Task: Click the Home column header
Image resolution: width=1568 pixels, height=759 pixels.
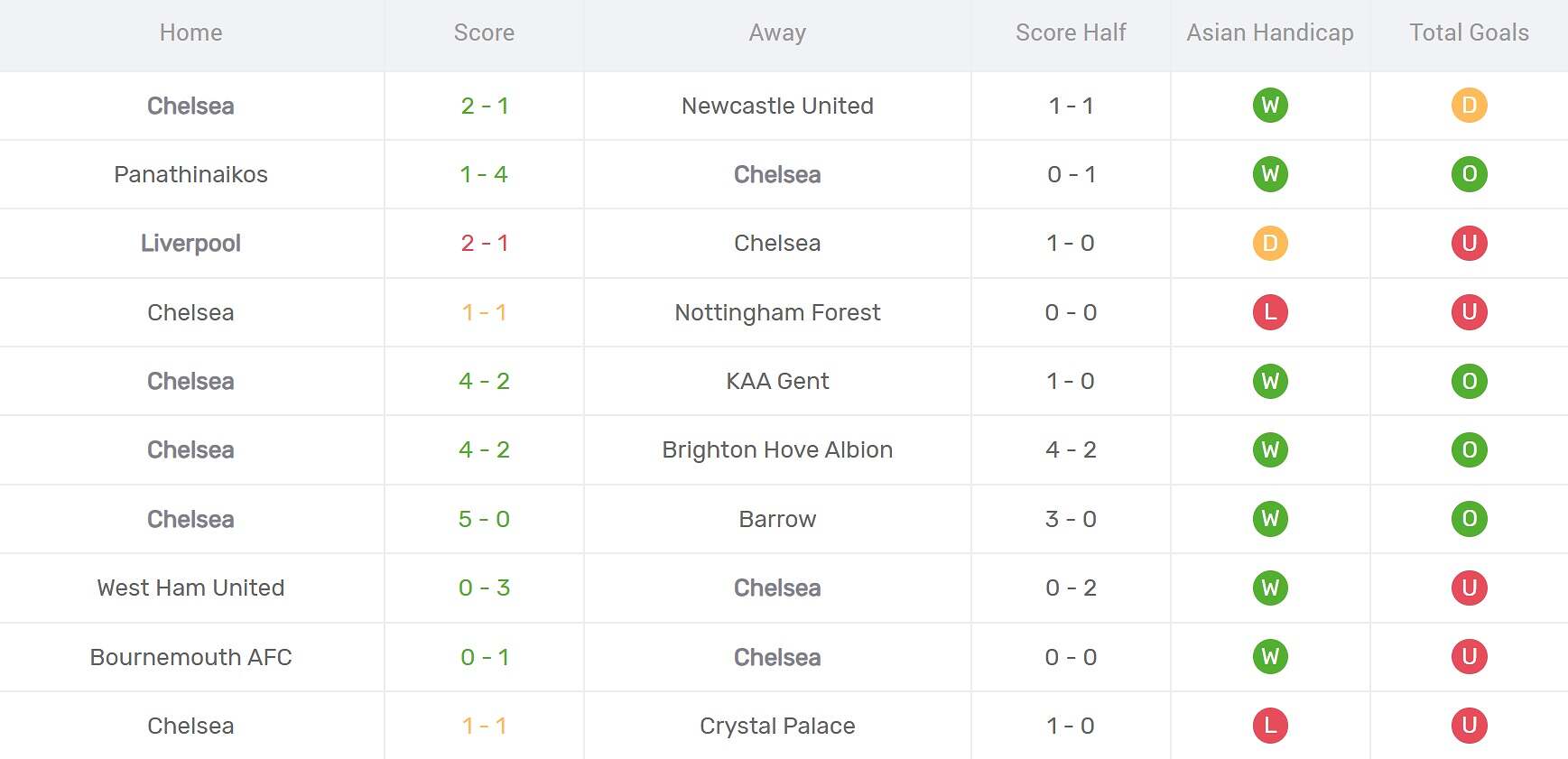Action: coord(190,33)
